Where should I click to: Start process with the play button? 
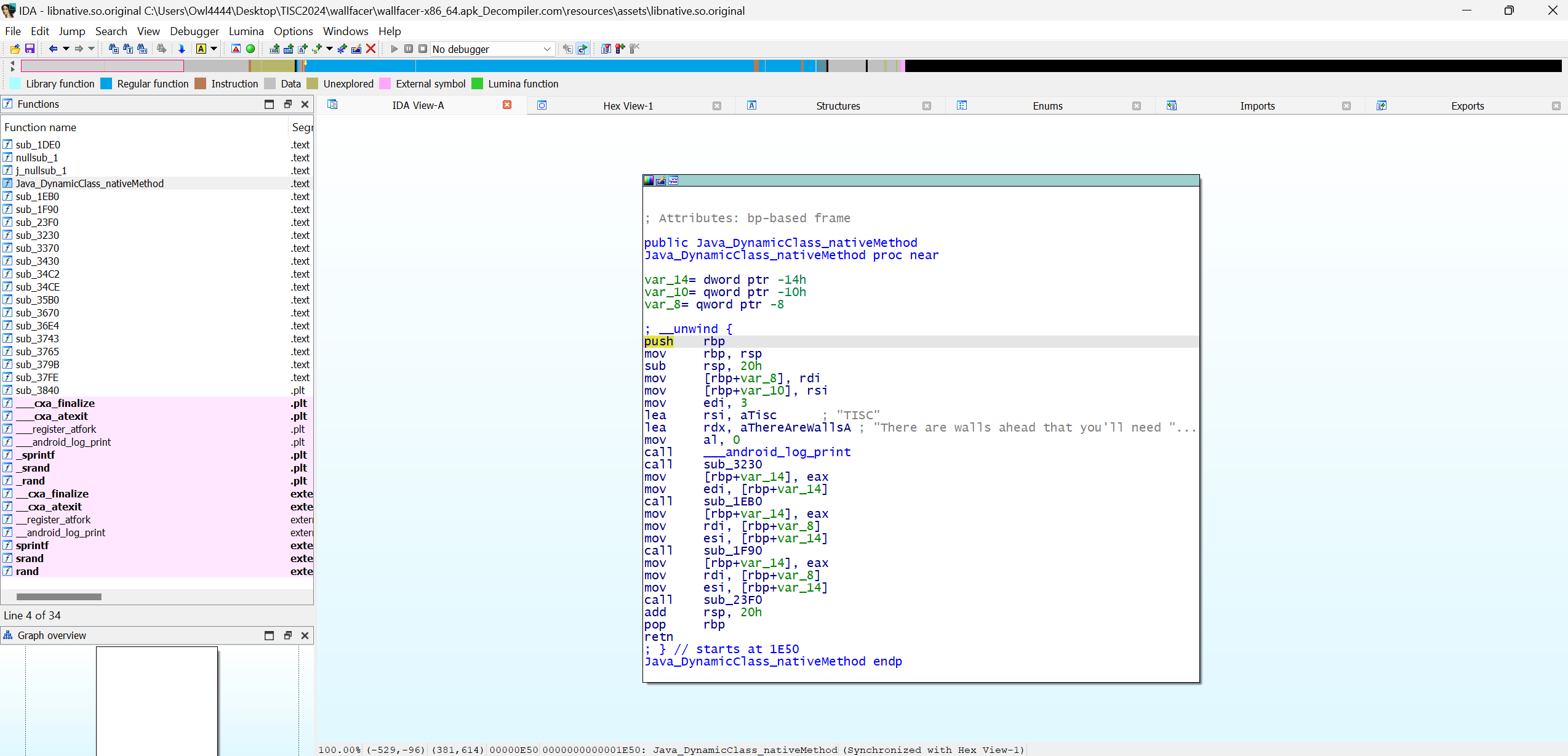click(x=394, y=49)
